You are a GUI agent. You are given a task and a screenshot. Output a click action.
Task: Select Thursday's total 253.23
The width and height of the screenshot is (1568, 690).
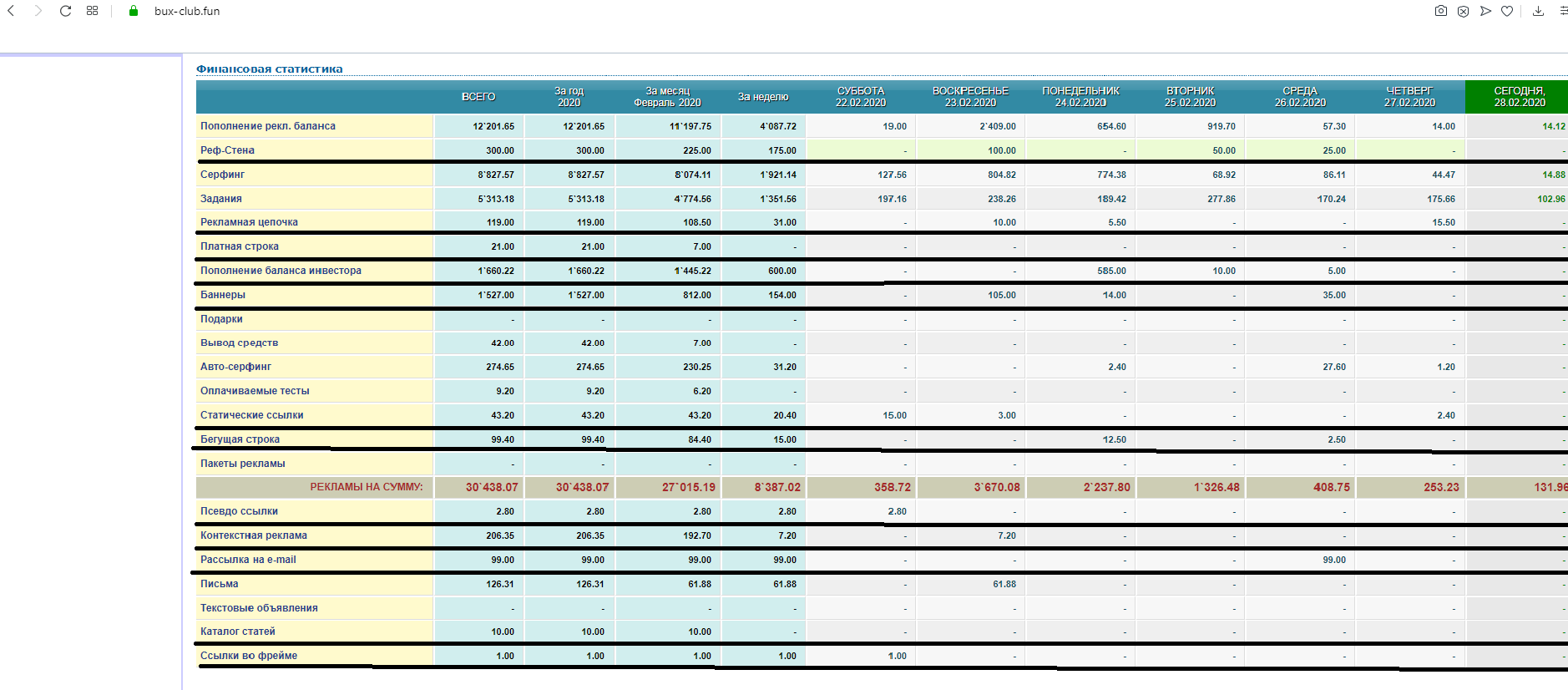coord(1441,487)
